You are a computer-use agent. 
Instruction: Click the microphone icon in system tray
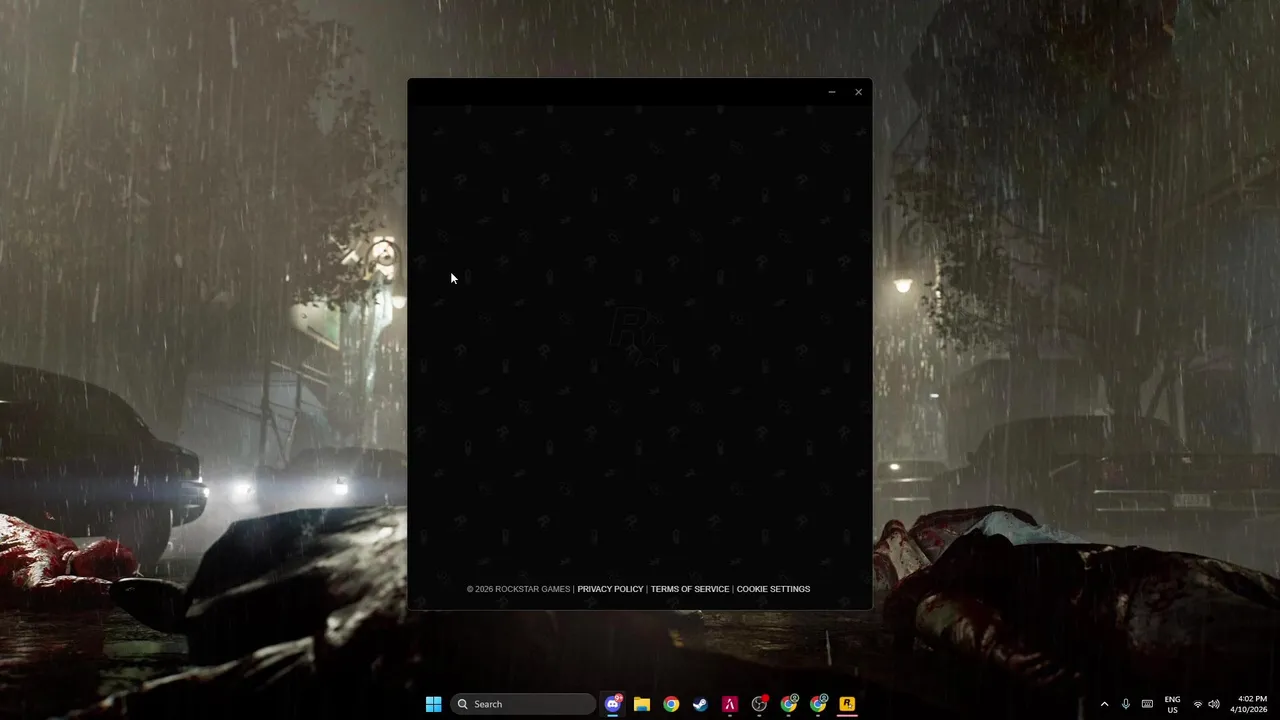[1126, 704]
